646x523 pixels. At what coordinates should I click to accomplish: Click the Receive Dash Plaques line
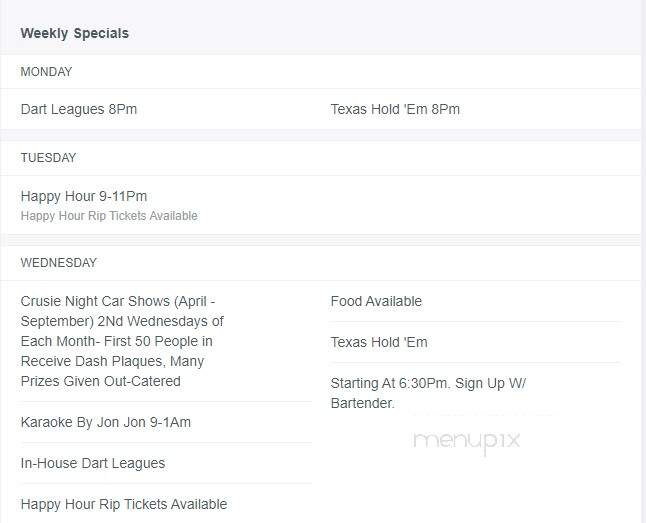(x=112, y=361)
